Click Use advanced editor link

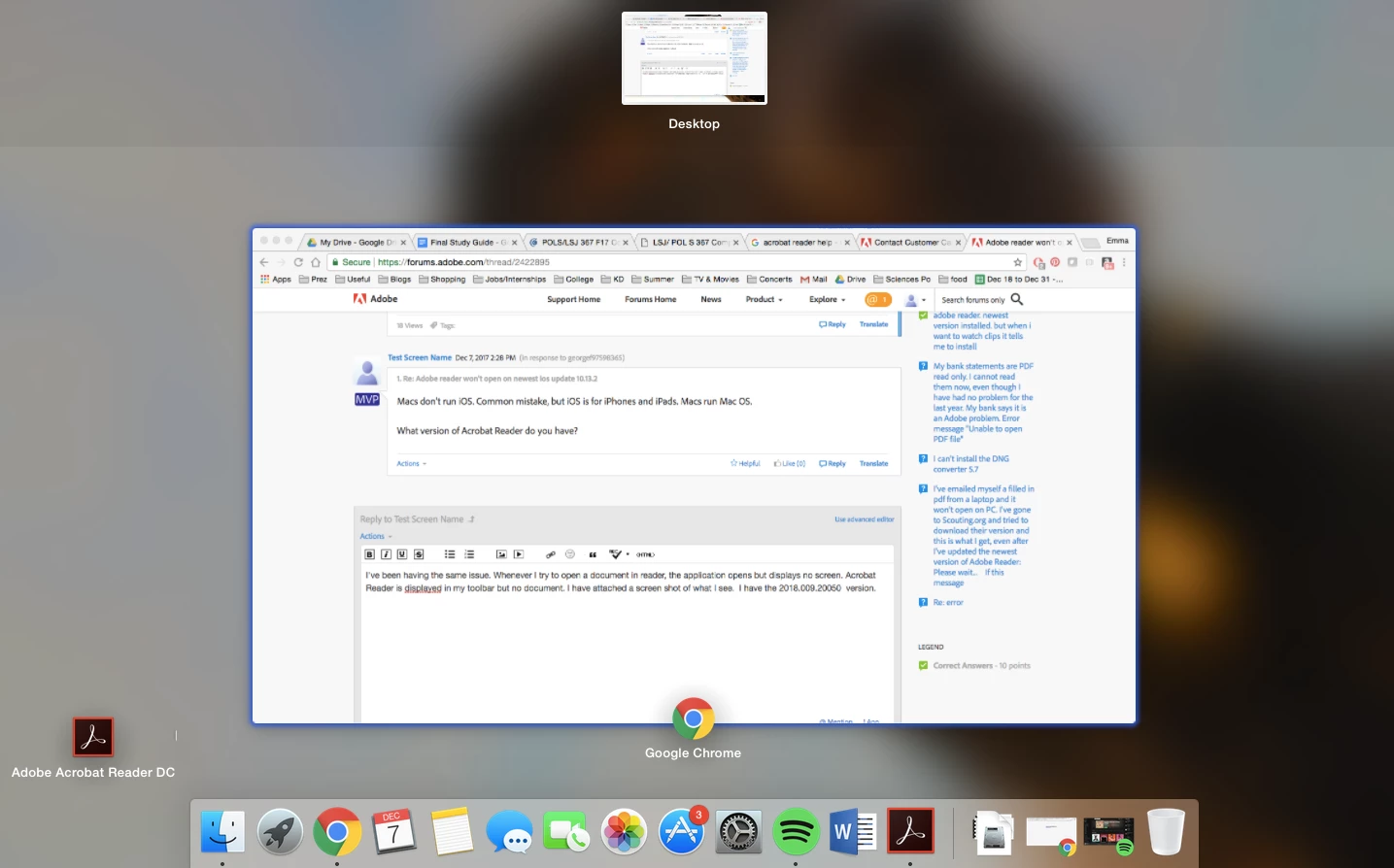(x=864, y=519)
